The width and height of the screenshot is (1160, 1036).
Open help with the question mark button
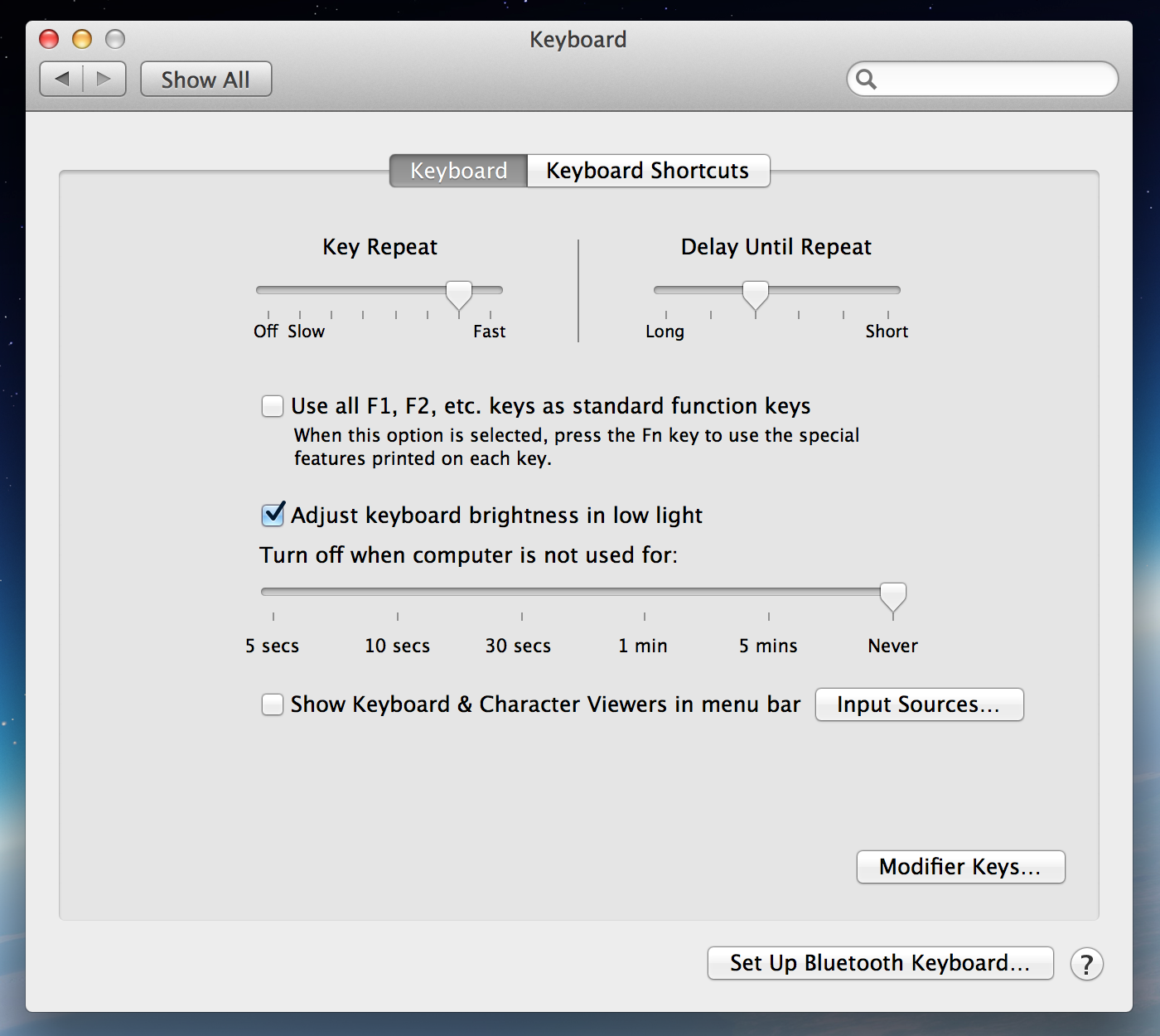(1086, 964)
